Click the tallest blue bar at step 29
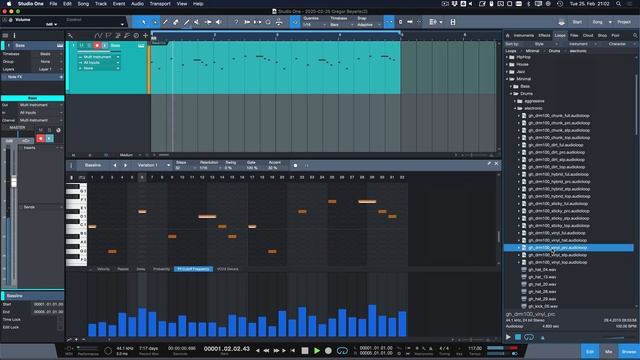Viewport: 640px width, 360px height. (372, 320)
